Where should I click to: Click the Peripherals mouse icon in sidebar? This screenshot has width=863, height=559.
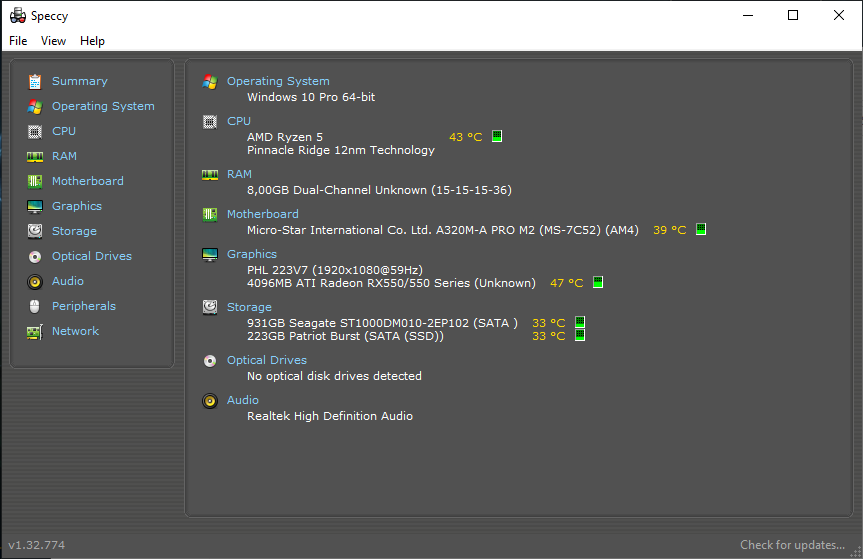pyautogui.click(x=35, y=306)
